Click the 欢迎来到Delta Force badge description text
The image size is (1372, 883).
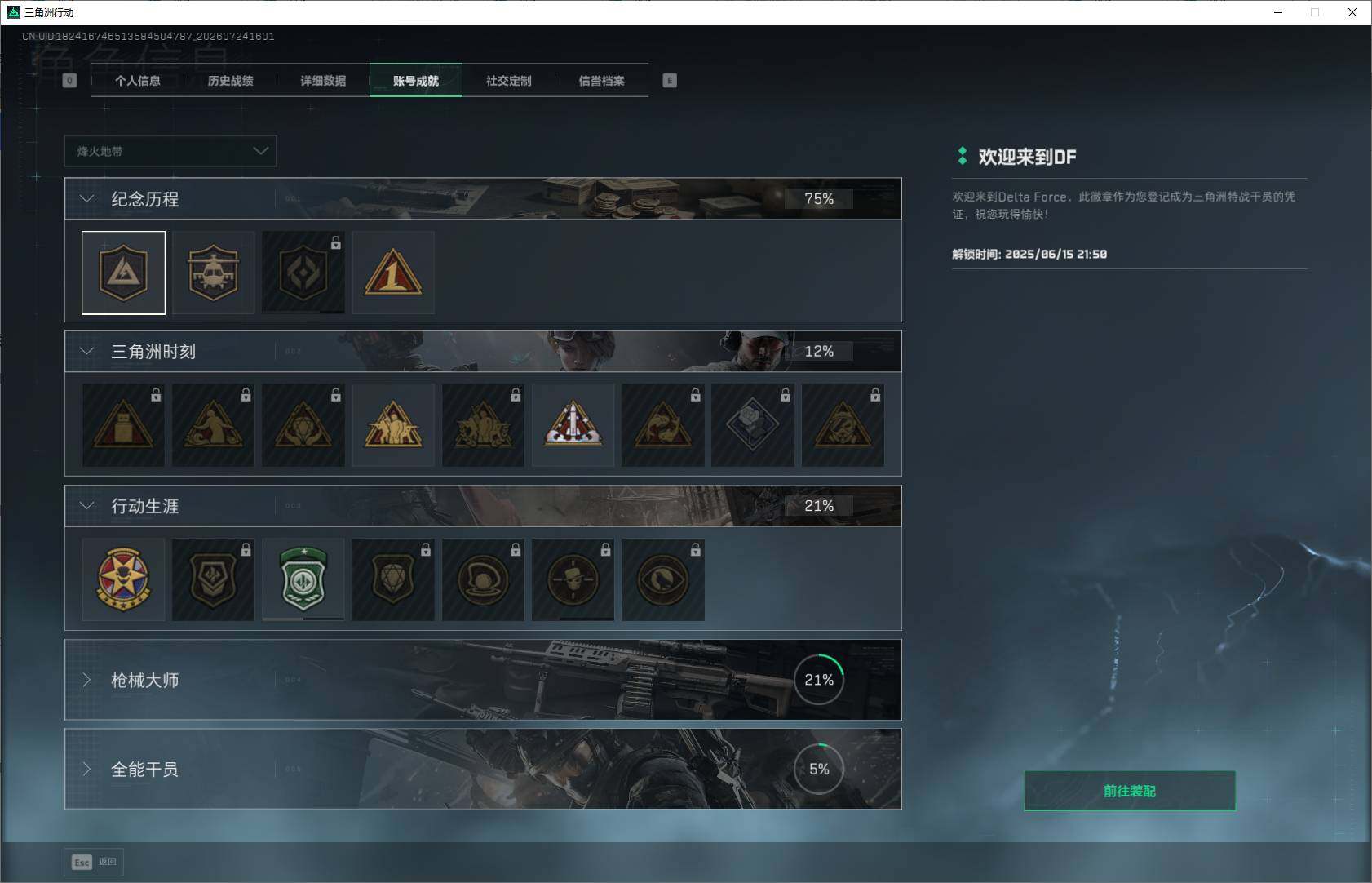click(x=1123, y=205)
